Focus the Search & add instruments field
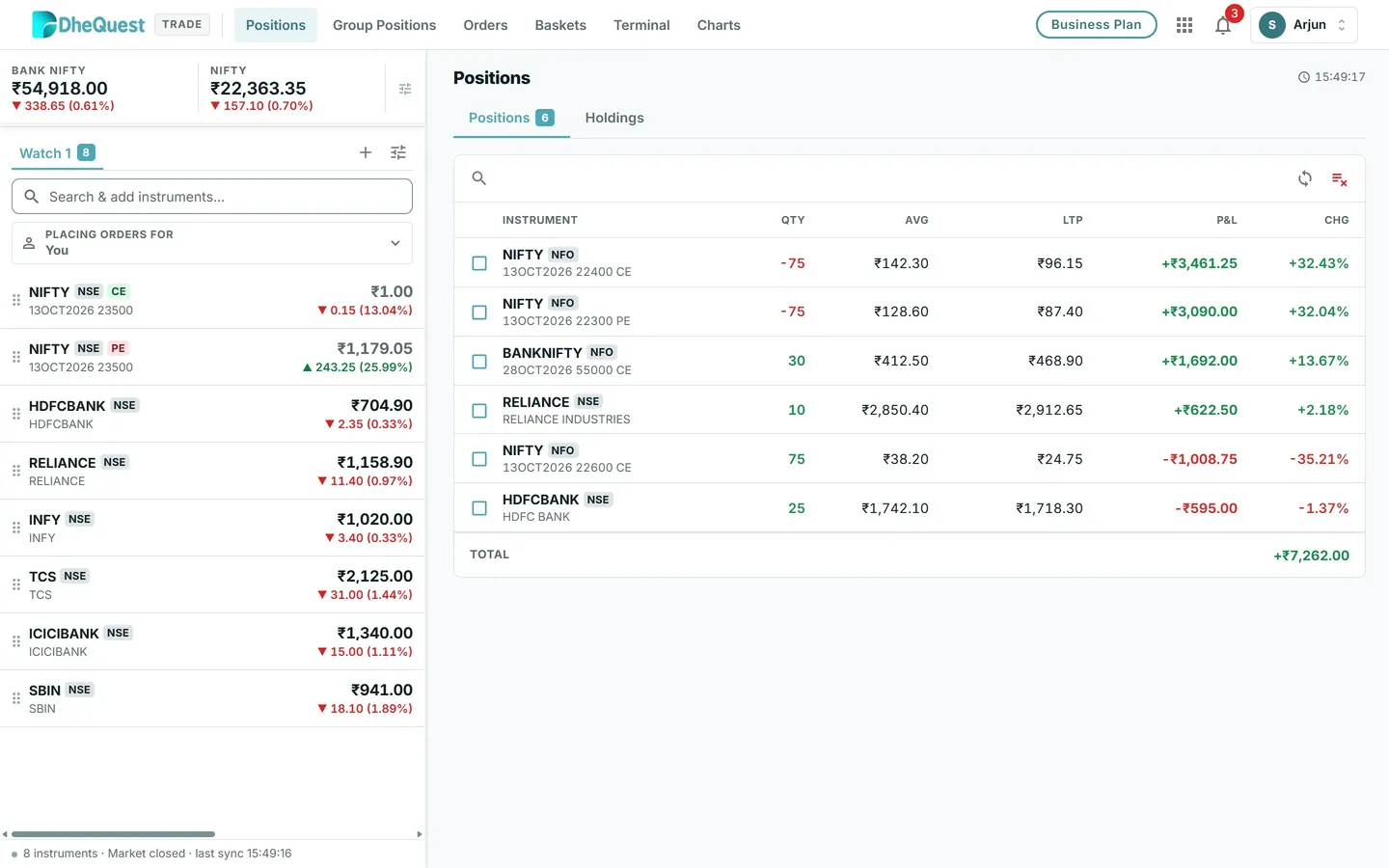The image size is (1389, 868). [x=212, y=197]
